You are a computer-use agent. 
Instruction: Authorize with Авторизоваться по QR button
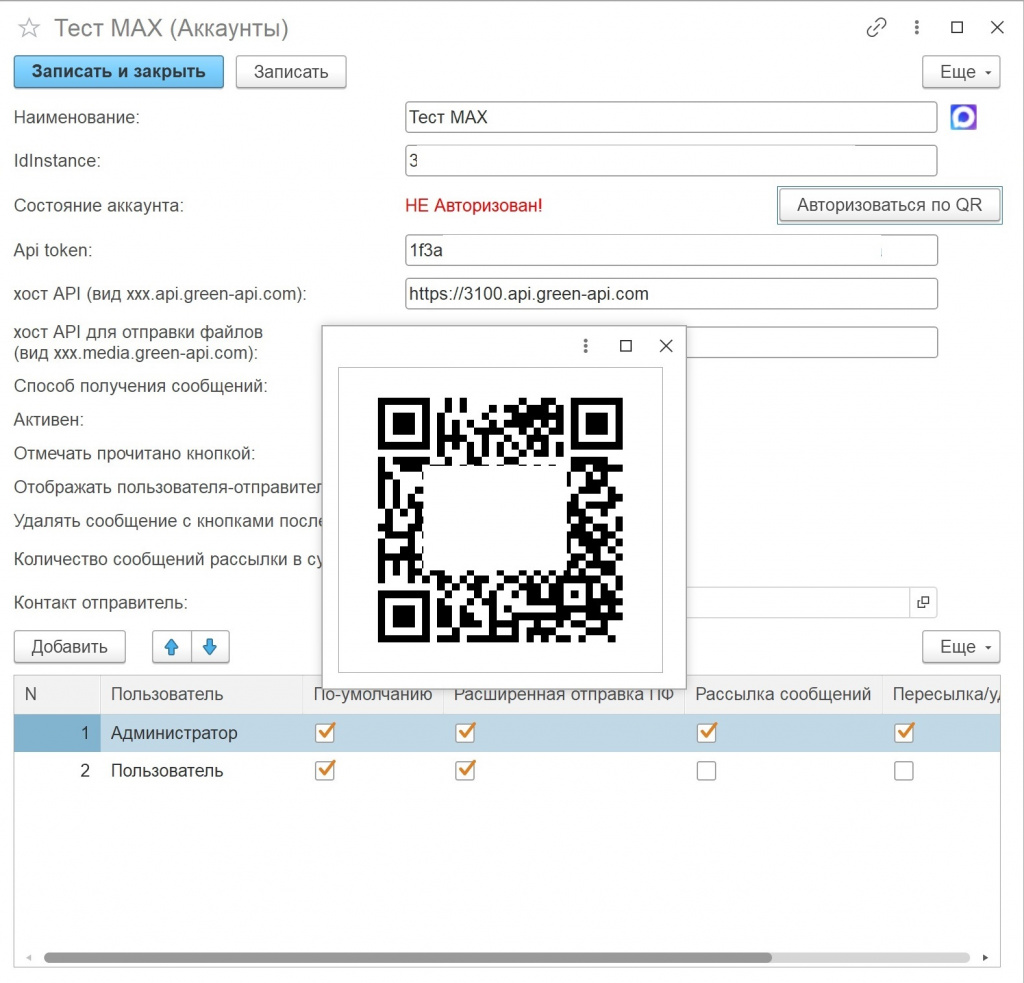(x=889, y=205)
